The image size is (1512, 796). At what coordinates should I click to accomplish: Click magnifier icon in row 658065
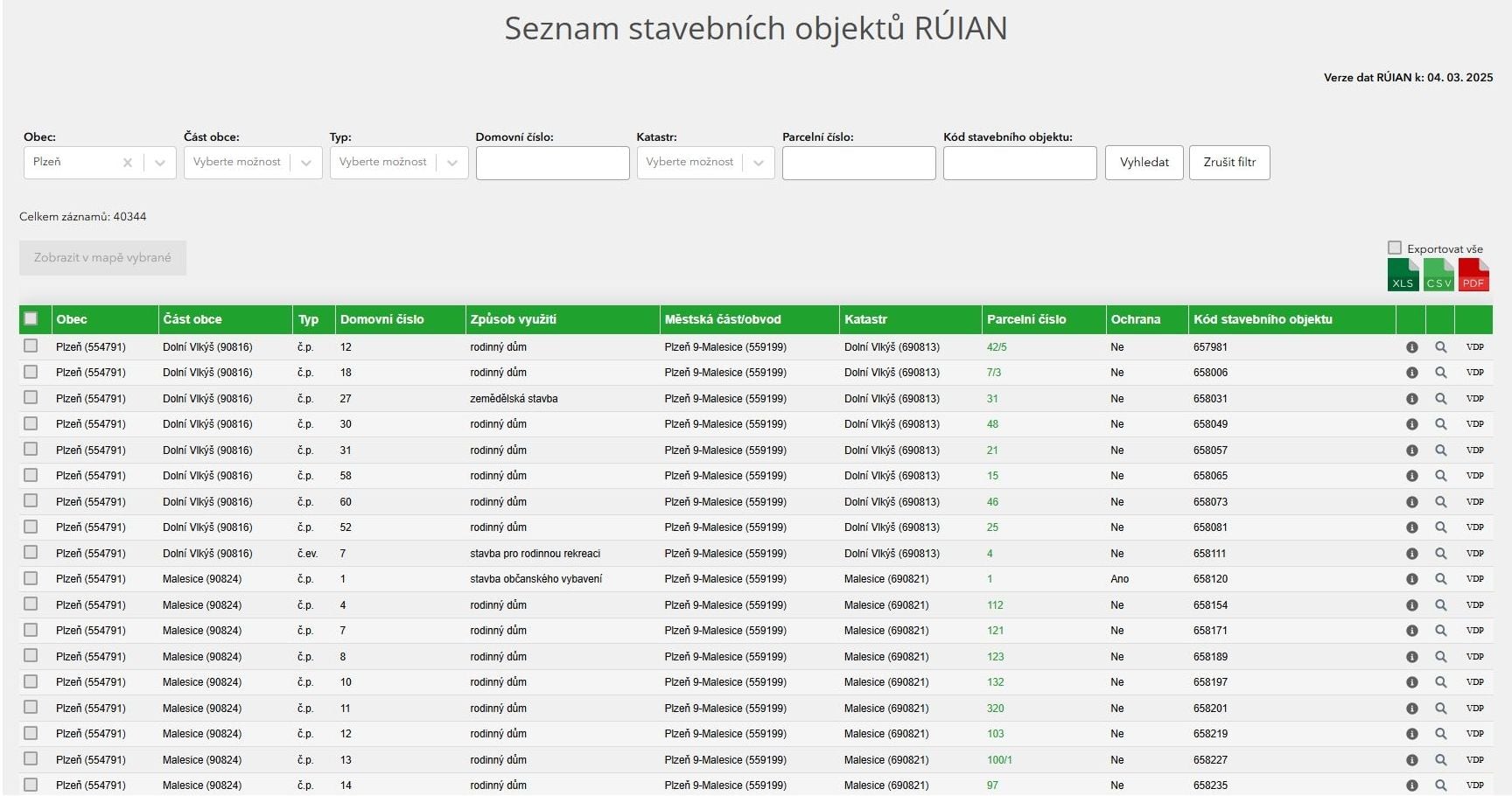pos(1440,476)
